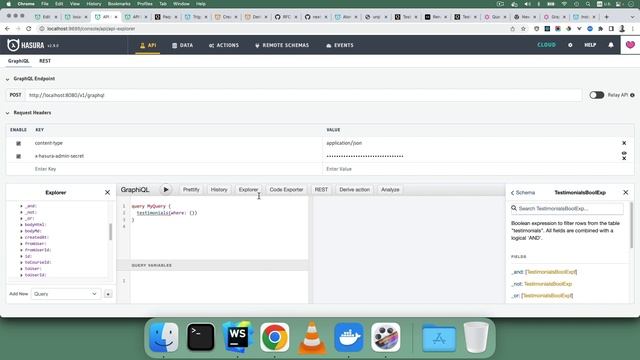The image size is (640, 360).
Task: Open a new Chrome tab
Action: [607, 17]
